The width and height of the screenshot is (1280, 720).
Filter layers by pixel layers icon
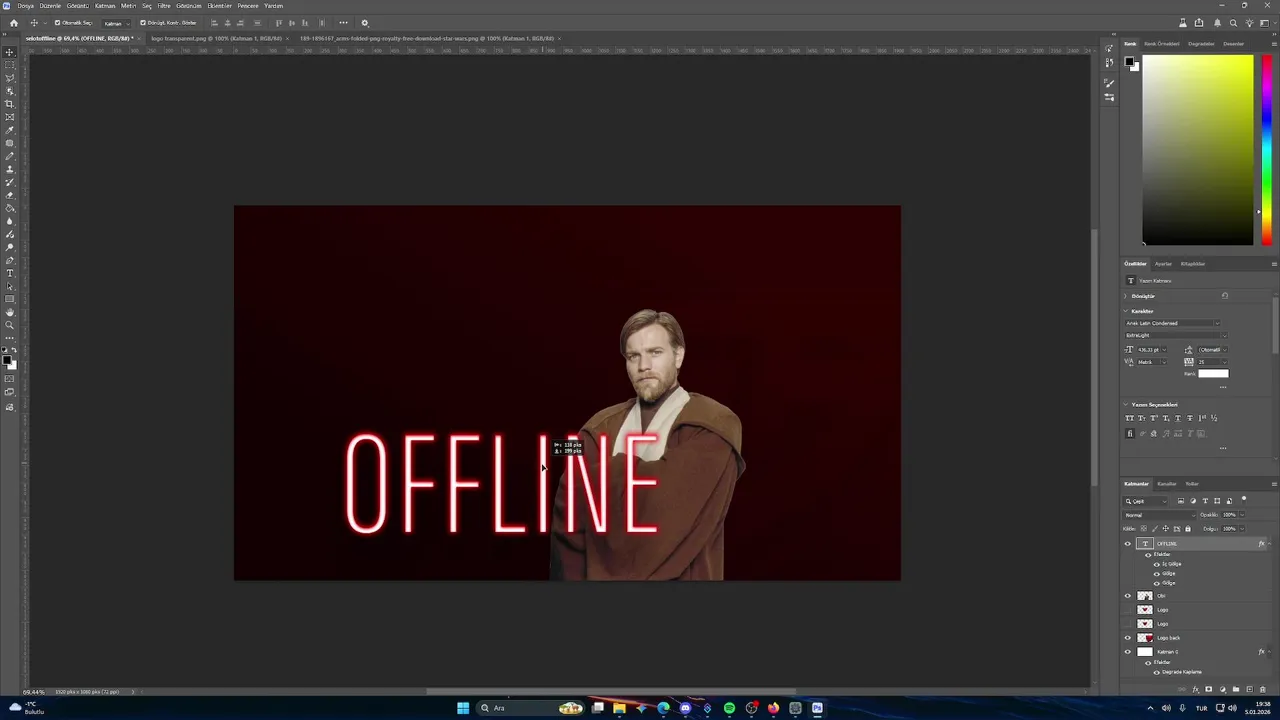pos(1181,501)
